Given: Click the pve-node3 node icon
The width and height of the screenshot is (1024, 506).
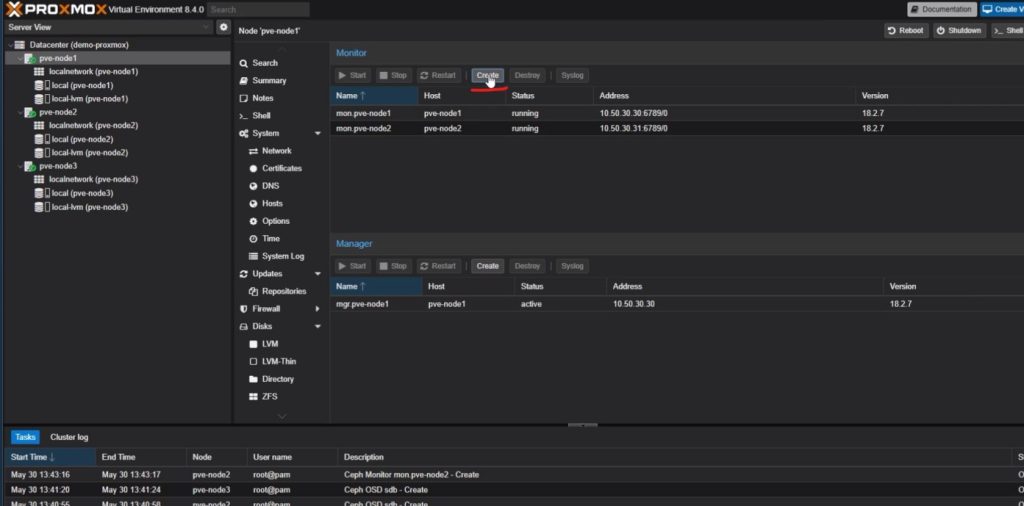Looking at the screenshot, I should [x=30, y=166].
